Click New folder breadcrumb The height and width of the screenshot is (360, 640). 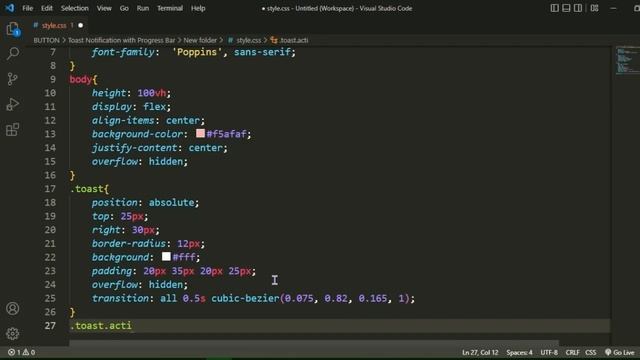[200, 40]
